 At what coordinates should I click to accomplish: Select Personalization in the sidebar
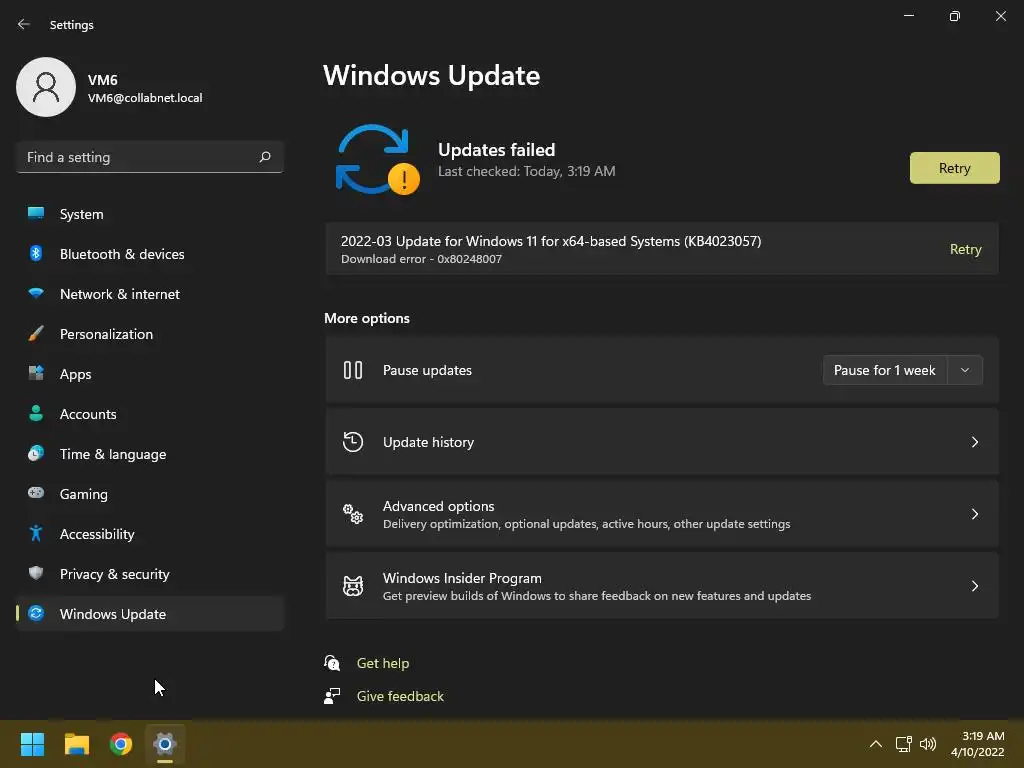point(150,334)
